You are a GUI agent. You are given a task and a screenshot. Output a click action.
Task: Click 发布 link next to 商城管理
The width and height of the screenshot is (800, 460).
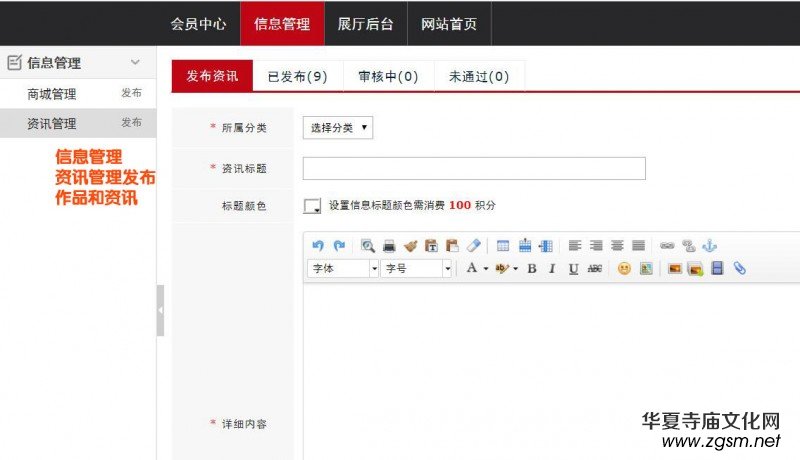[131, 94]
